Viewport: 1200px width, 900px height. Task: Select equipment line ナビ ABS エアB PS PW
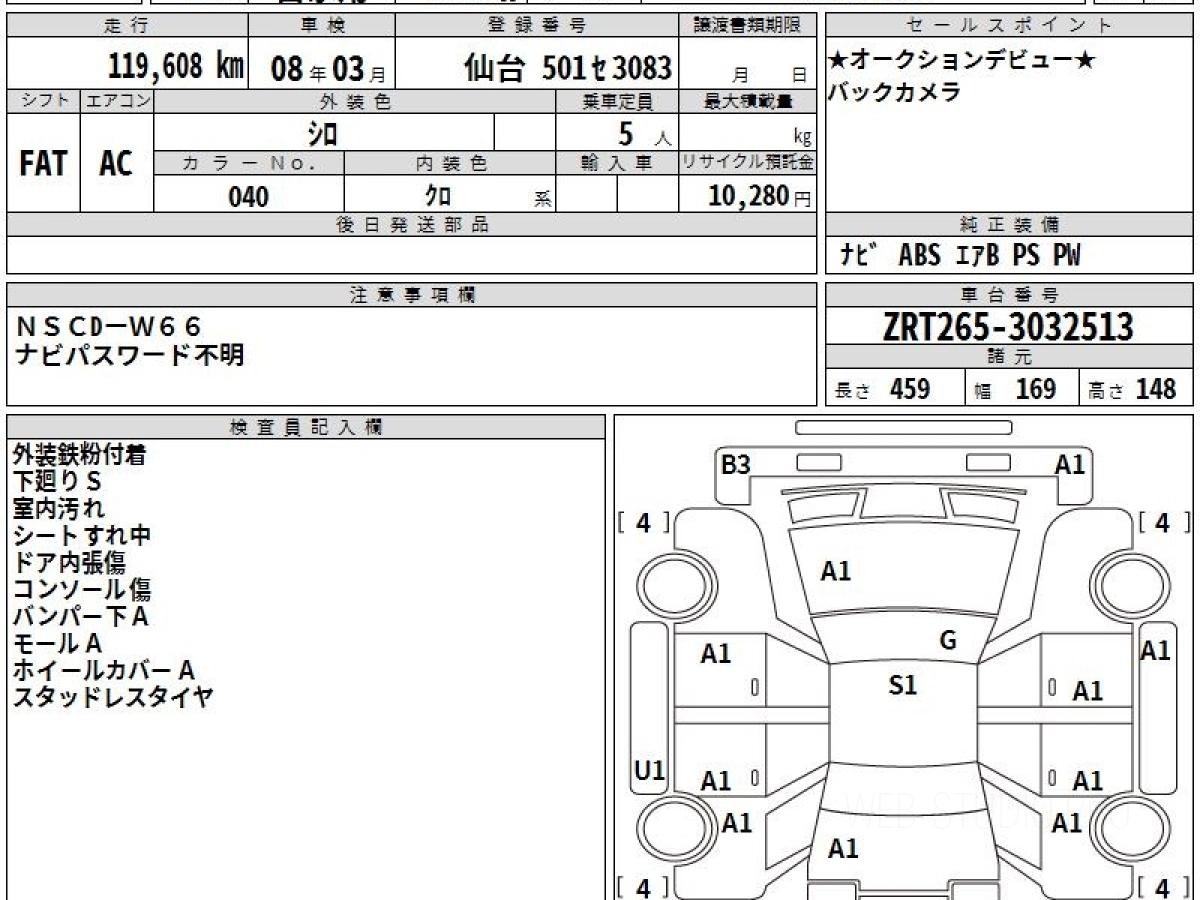point(960,255)
